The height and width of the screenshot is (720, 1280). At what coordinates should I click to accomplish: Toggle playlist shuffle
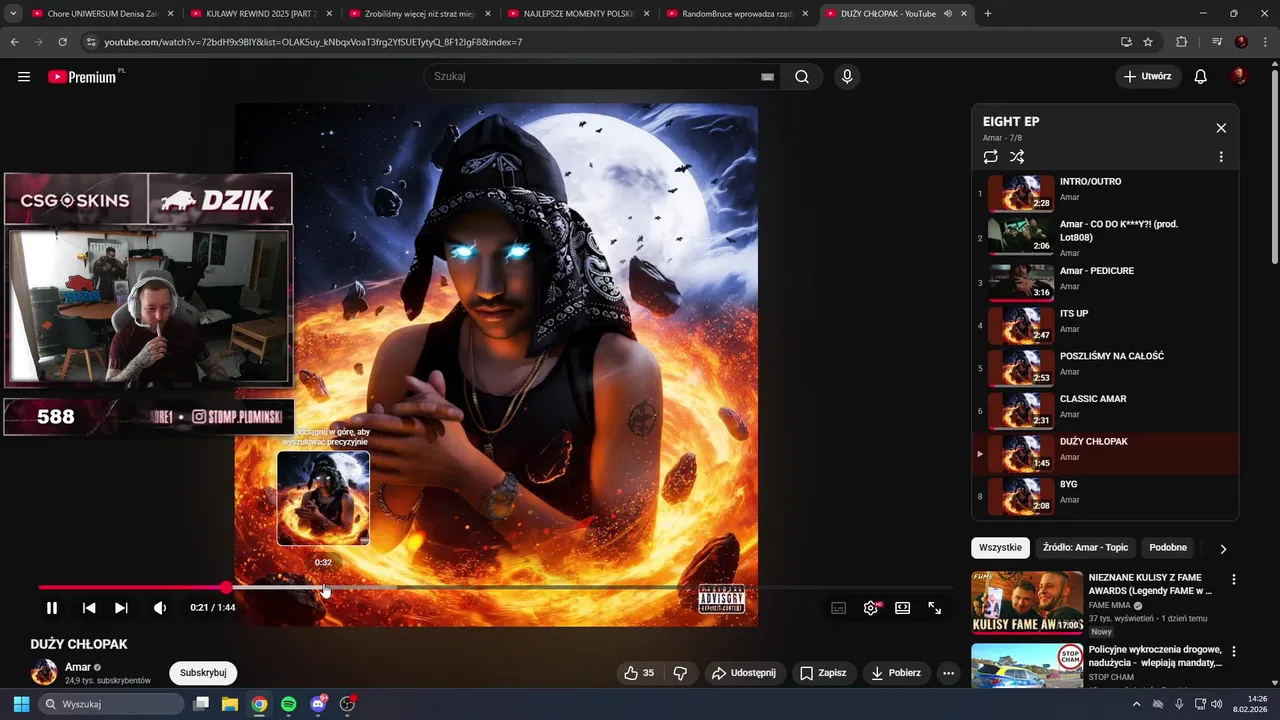pos(1017,157)
